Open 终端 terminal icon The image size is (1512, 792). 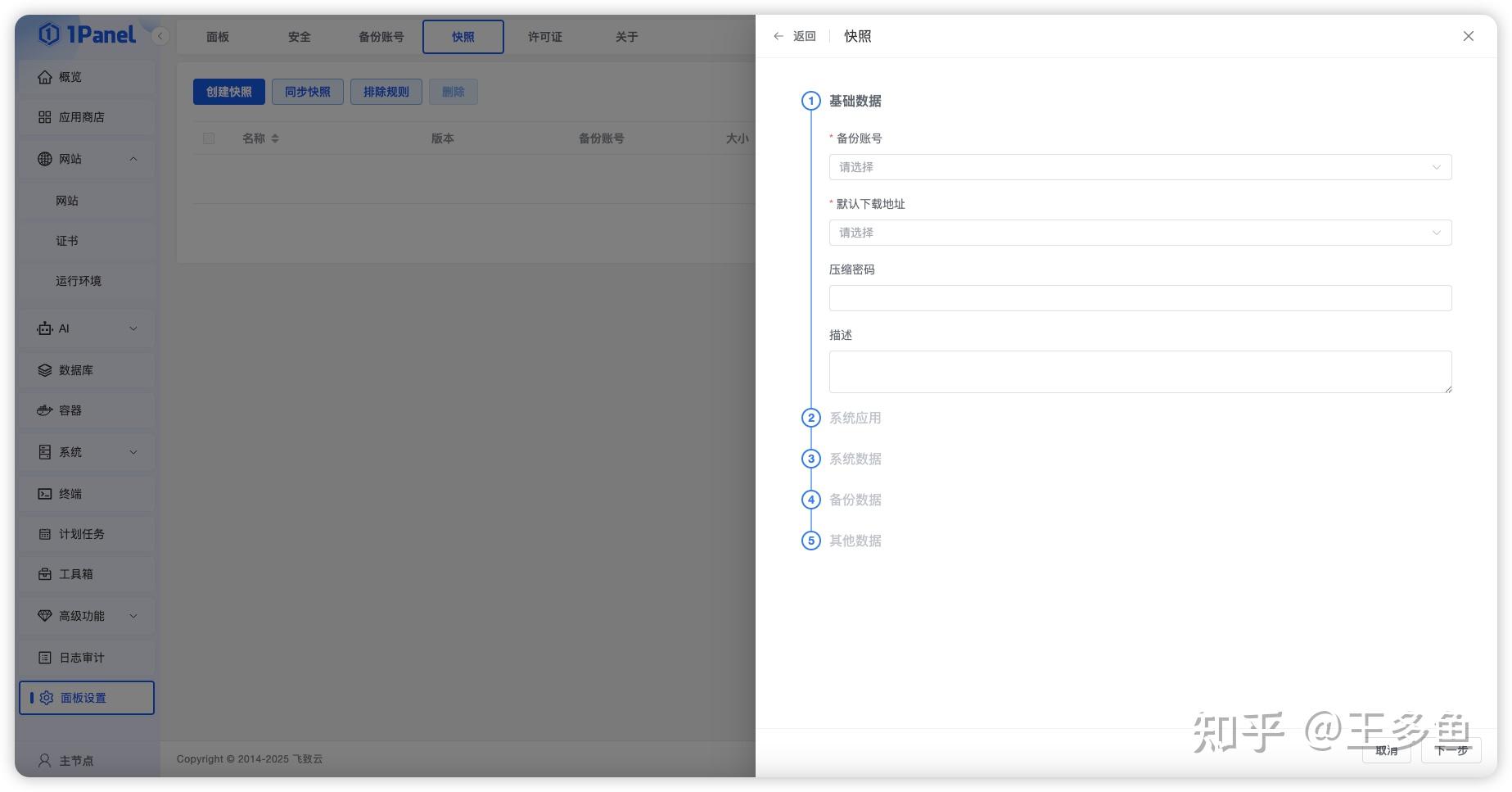pyautogui.click(x=45, y=494)
